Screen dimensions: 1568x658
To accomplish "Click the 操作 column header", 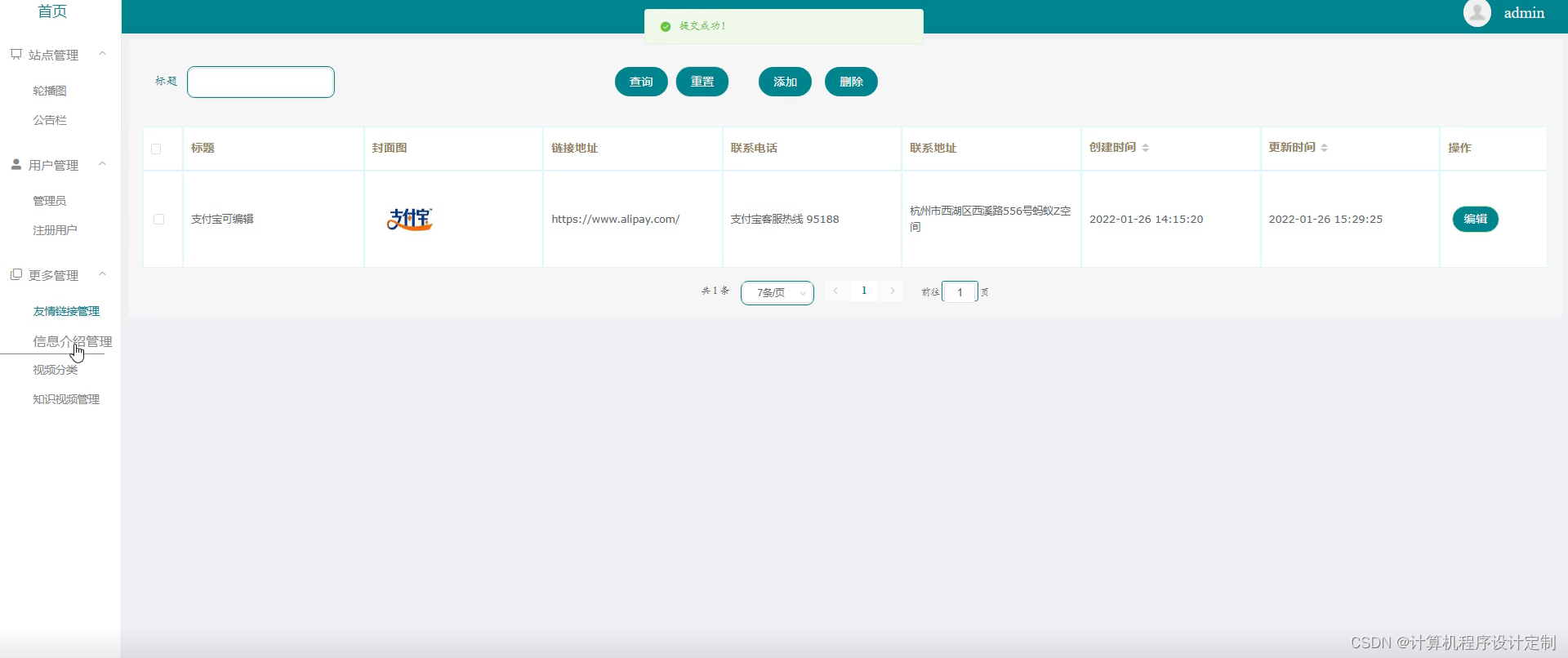I will [x=1459, y=148].
